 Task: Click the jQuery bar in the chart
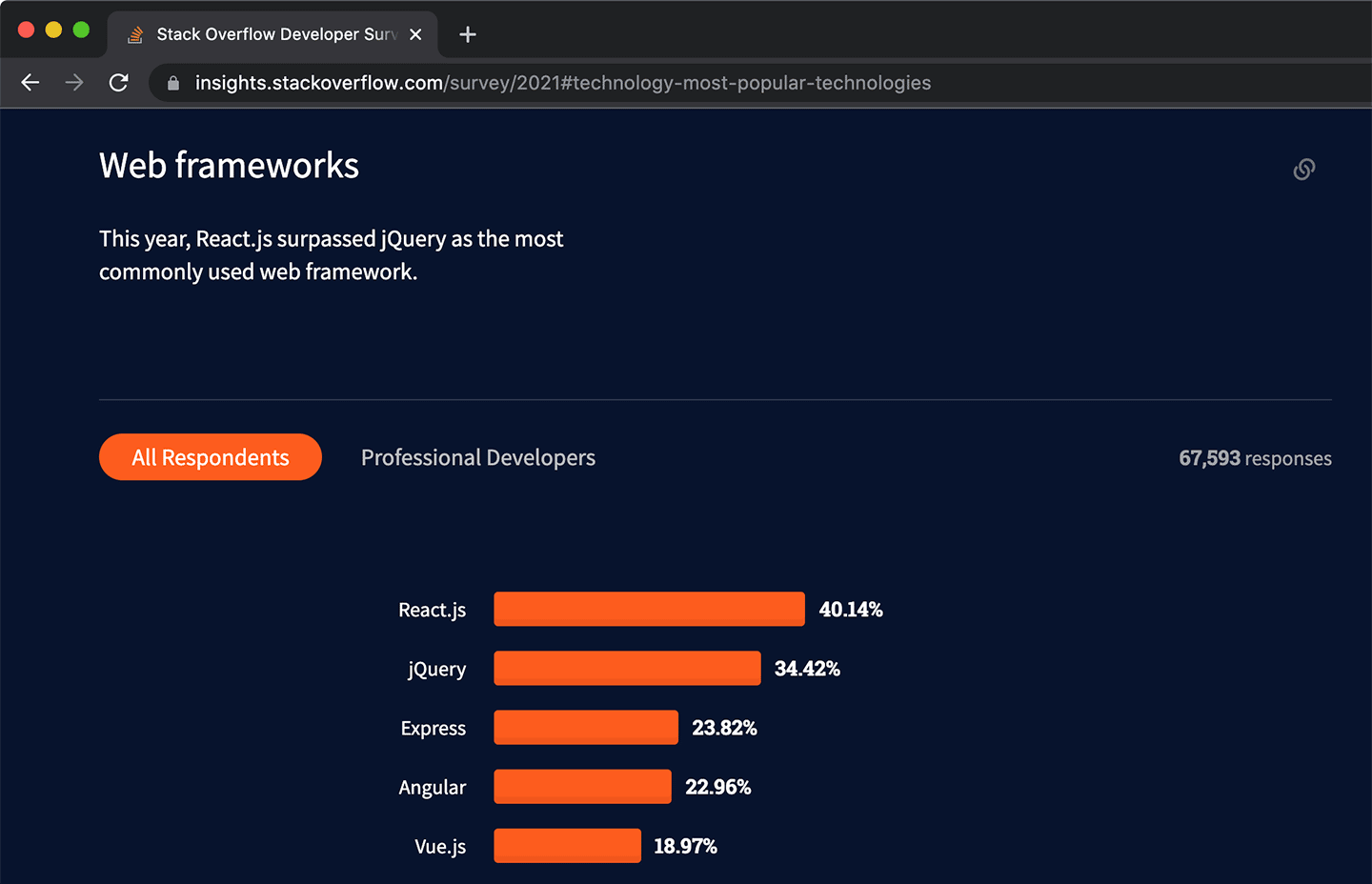(x=627, y=669)
